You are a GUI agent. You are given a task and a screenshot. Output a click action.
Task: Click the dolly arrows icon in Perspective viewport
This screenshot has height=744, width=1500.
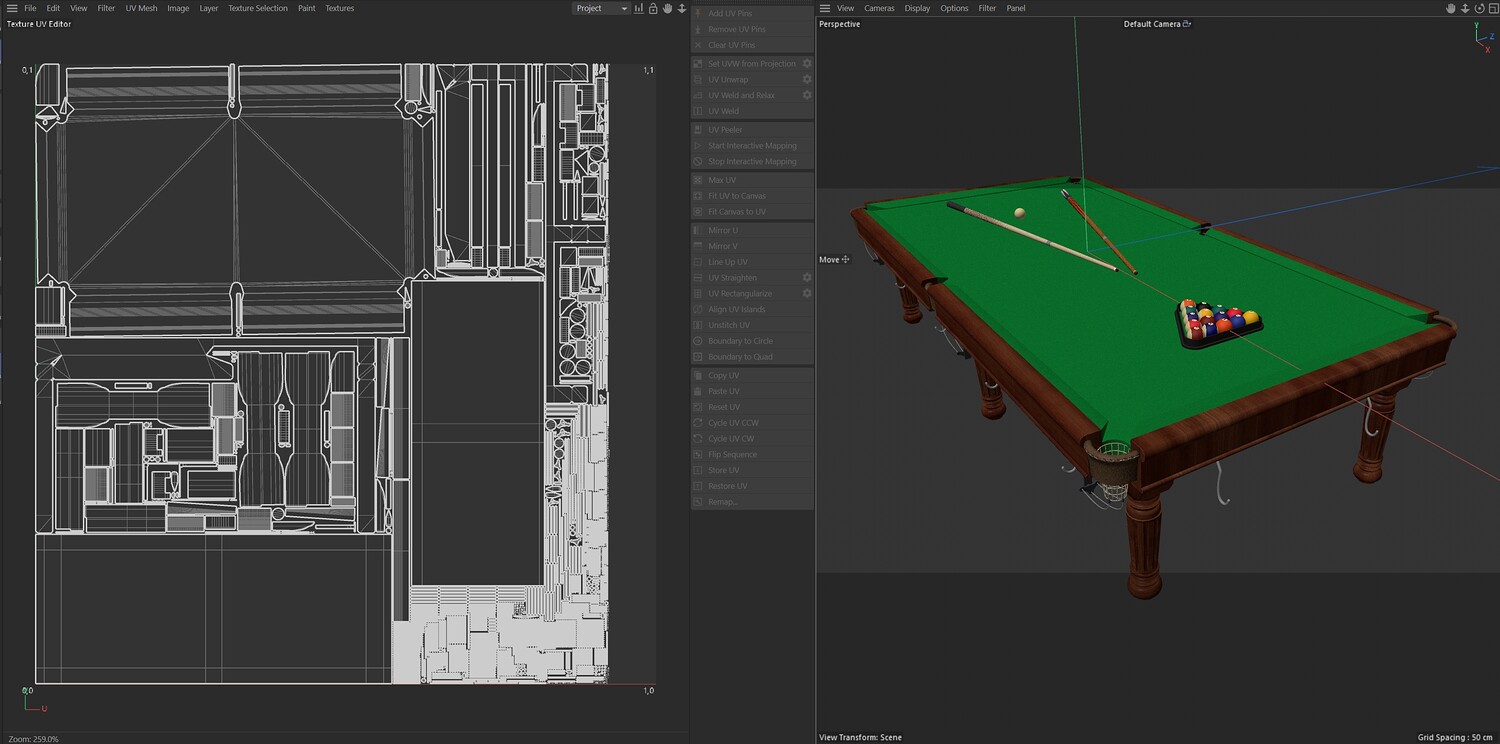1464,8
